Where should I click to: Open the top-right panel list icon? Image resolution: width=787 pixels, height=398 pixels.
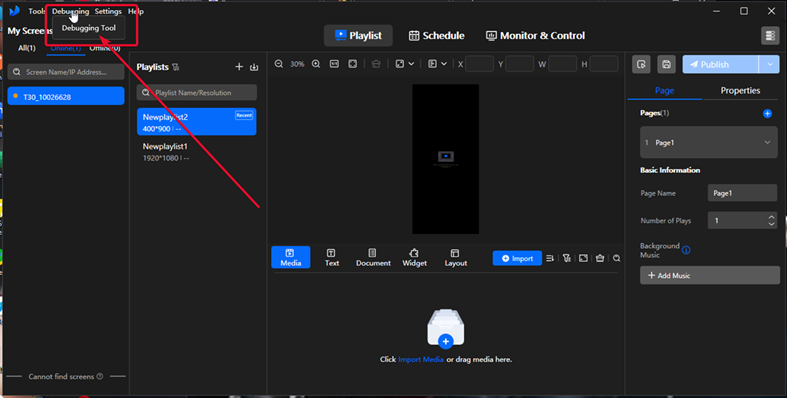point(770,36)
